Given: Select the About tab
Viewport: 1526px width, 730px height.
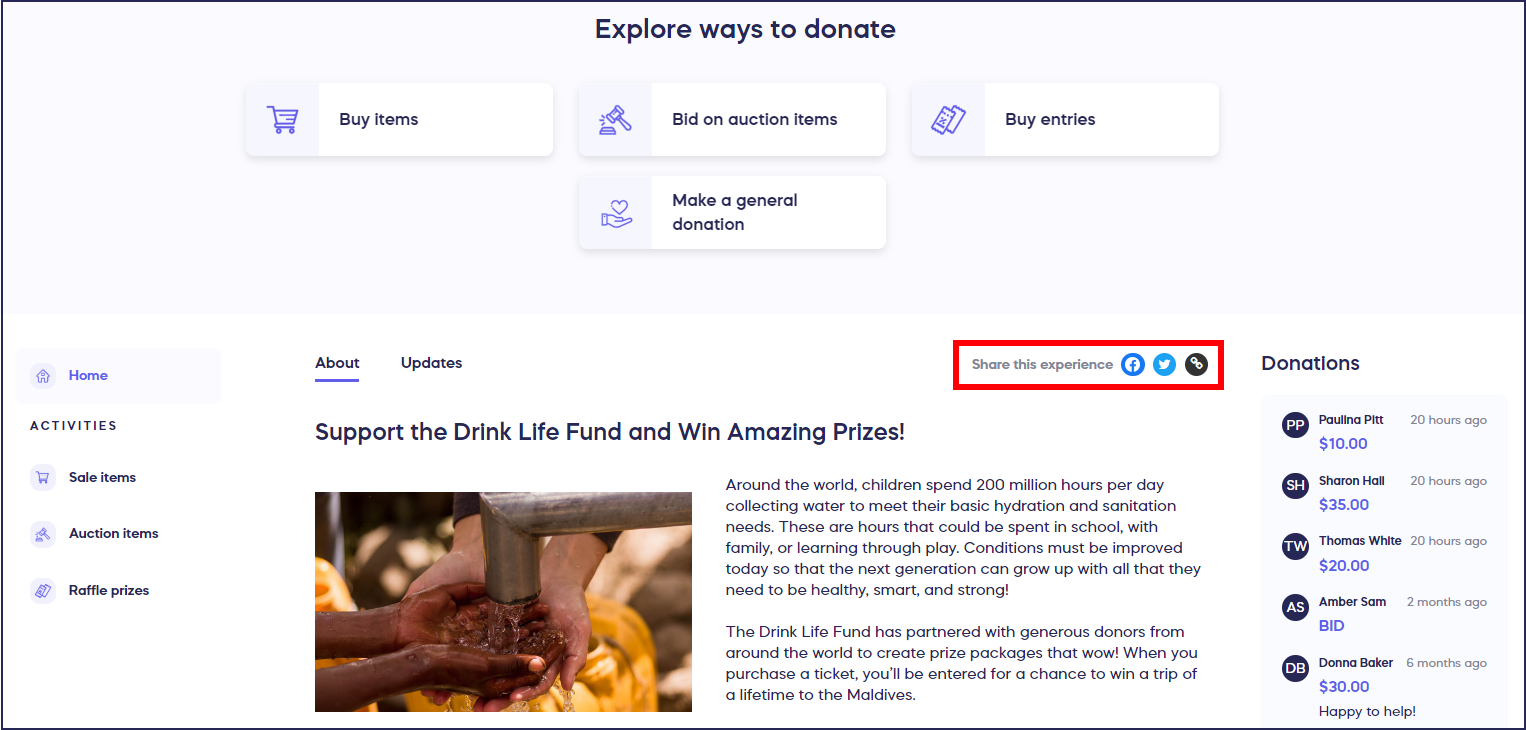Looking at the screenshot, I should 337,363.
